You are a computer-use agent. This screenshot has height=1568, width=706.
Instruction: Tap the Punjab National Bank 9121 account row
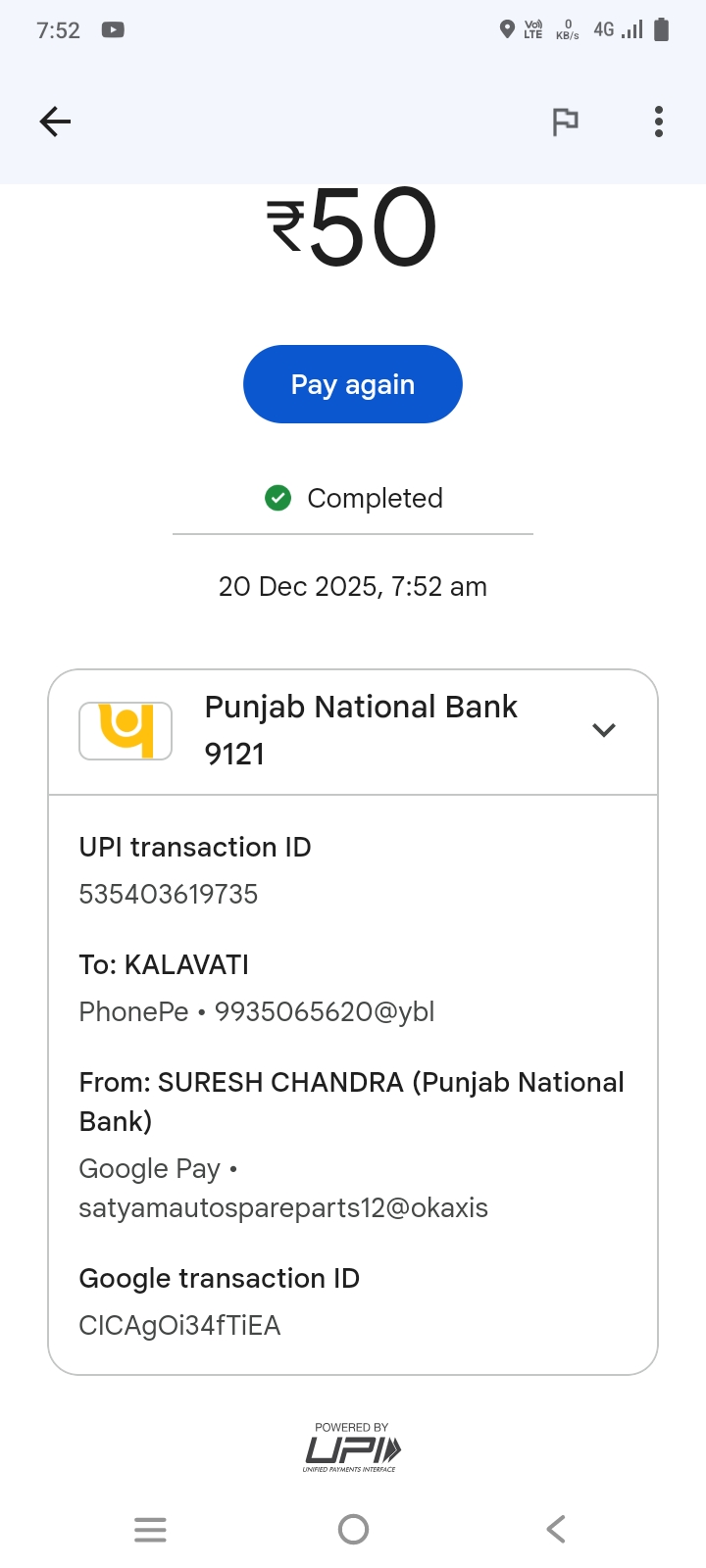361,730
